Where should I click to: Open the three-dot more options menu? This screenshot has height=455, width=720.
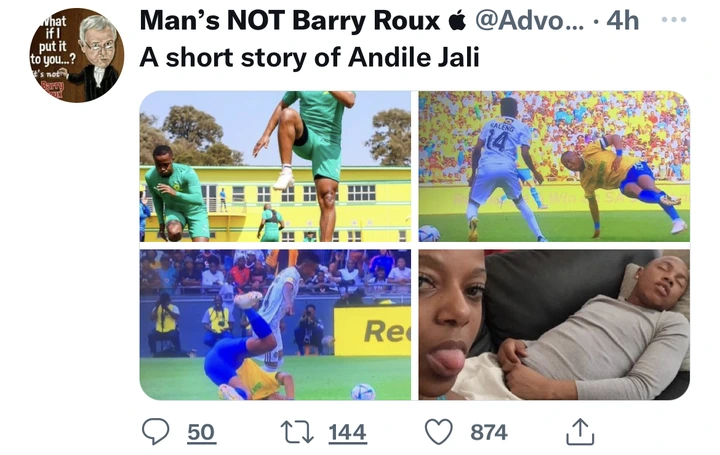(674, 20)
